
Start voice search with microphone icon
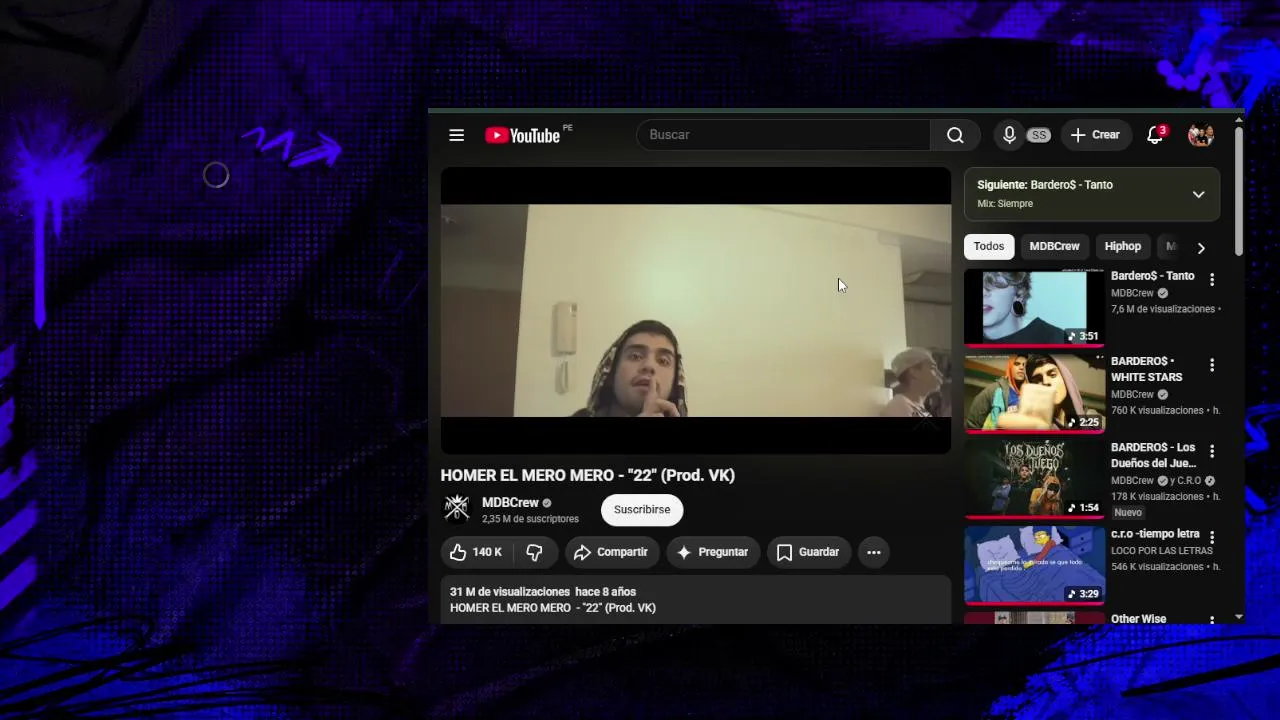1009,135
